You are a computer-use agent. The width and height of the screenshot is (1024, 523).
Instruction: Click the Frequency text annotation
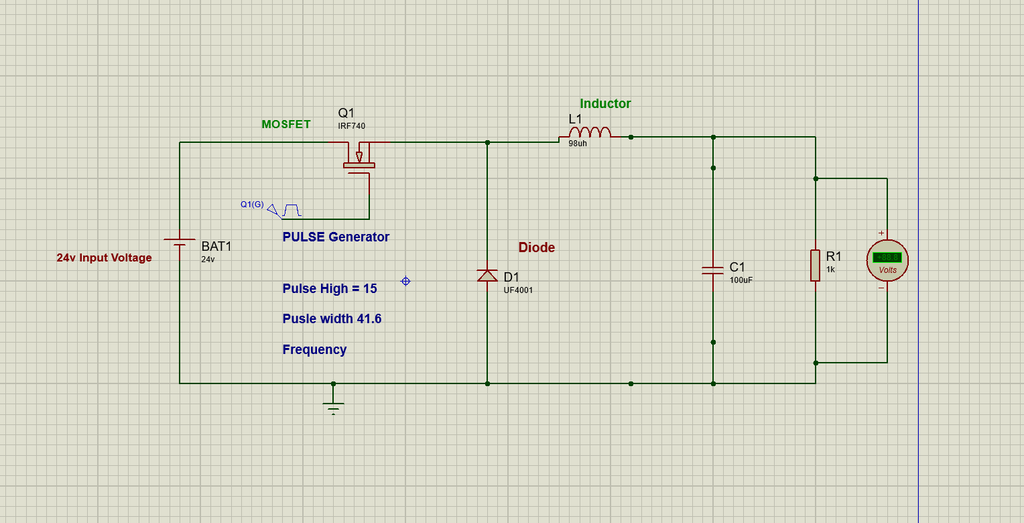click(x=314, y=349)
